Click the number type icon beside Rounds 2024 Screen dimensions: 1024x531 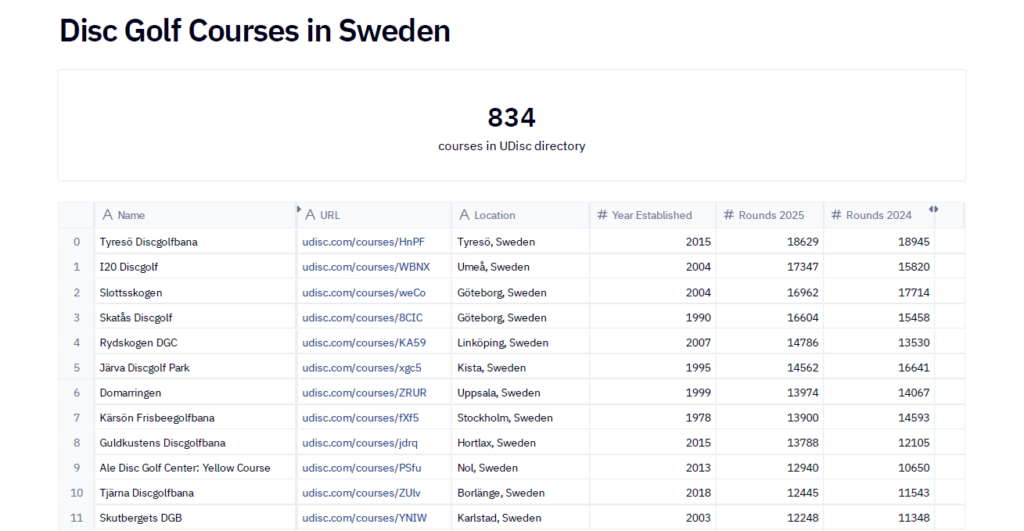pos(836,215)
